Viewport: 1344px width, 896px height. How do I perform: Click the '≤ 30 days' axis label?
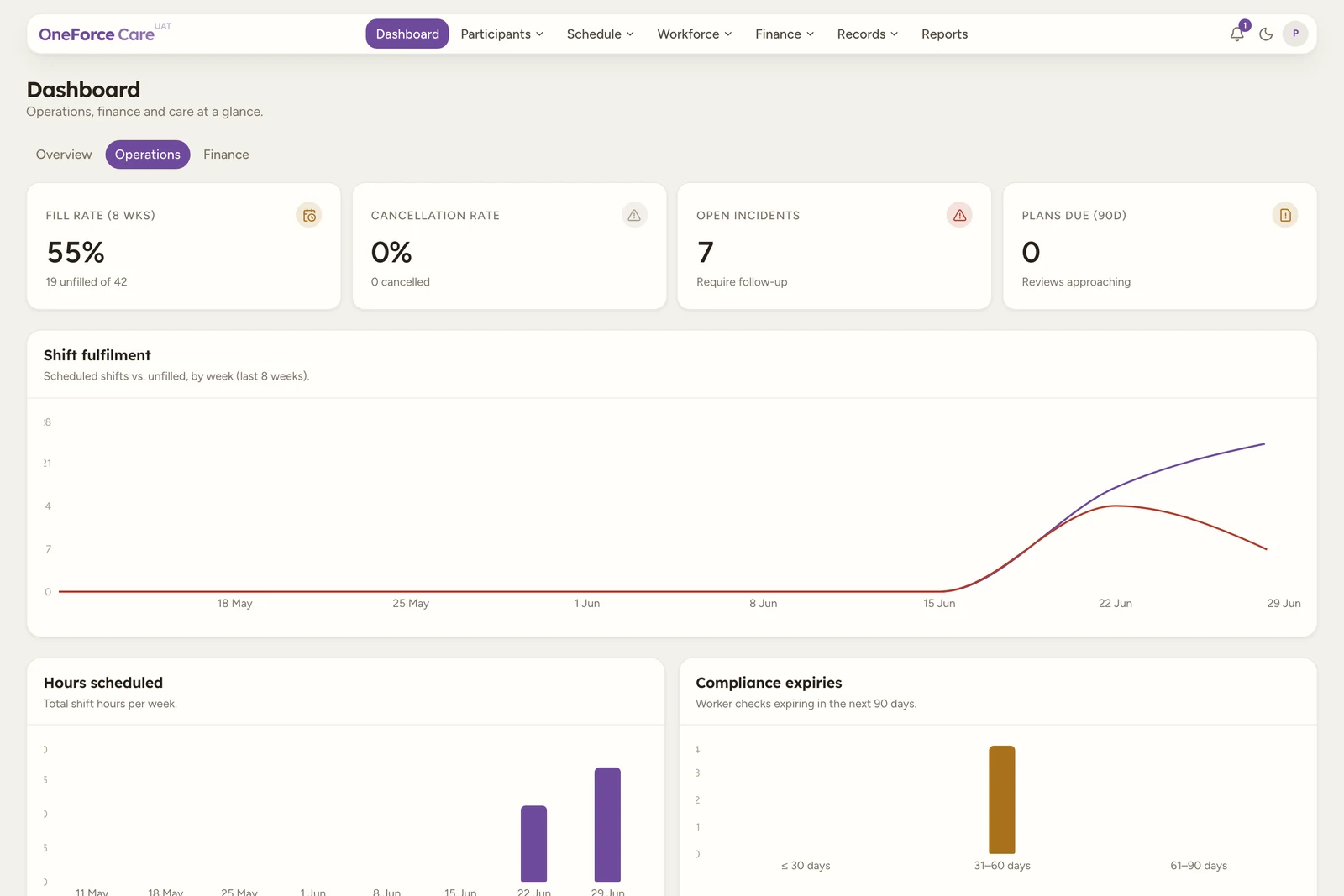(x=806, y=866)
